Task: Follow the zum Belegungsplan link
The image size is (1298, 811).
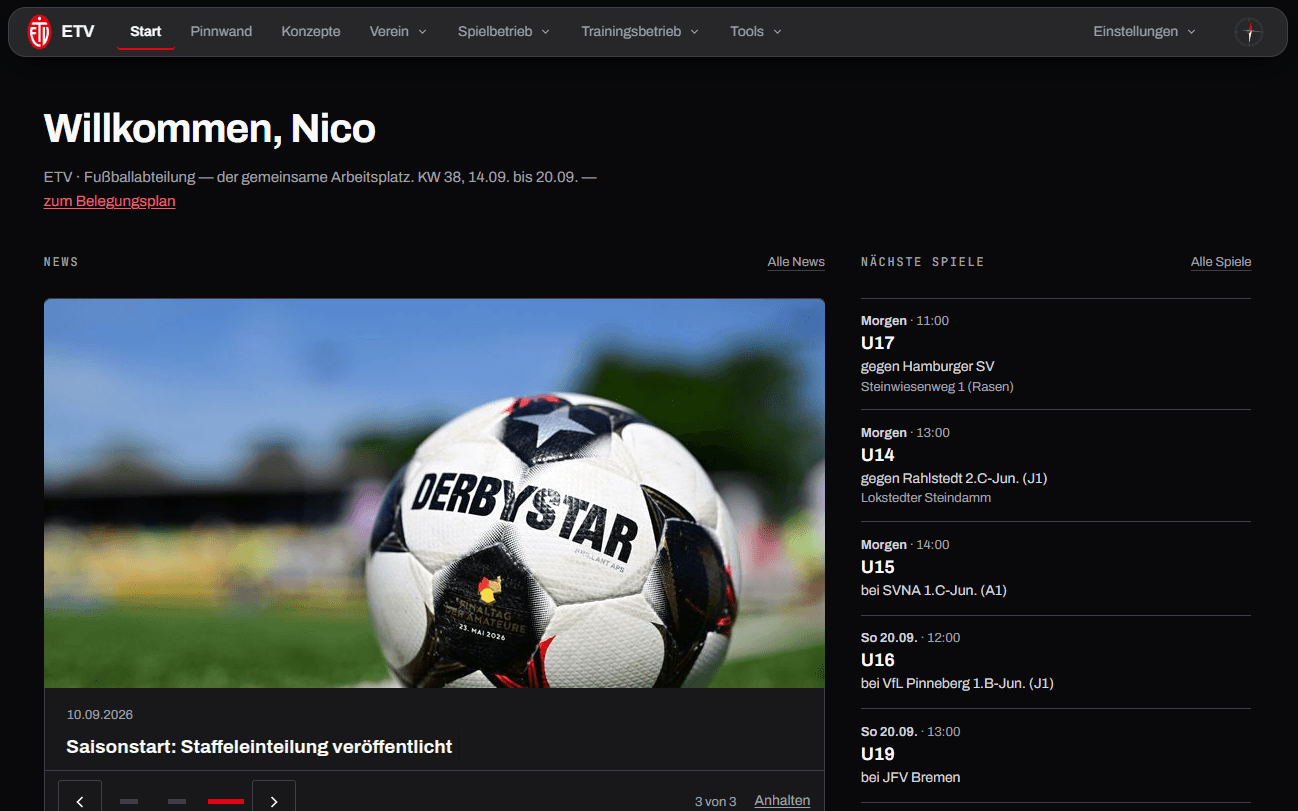Action: (110, 201)
